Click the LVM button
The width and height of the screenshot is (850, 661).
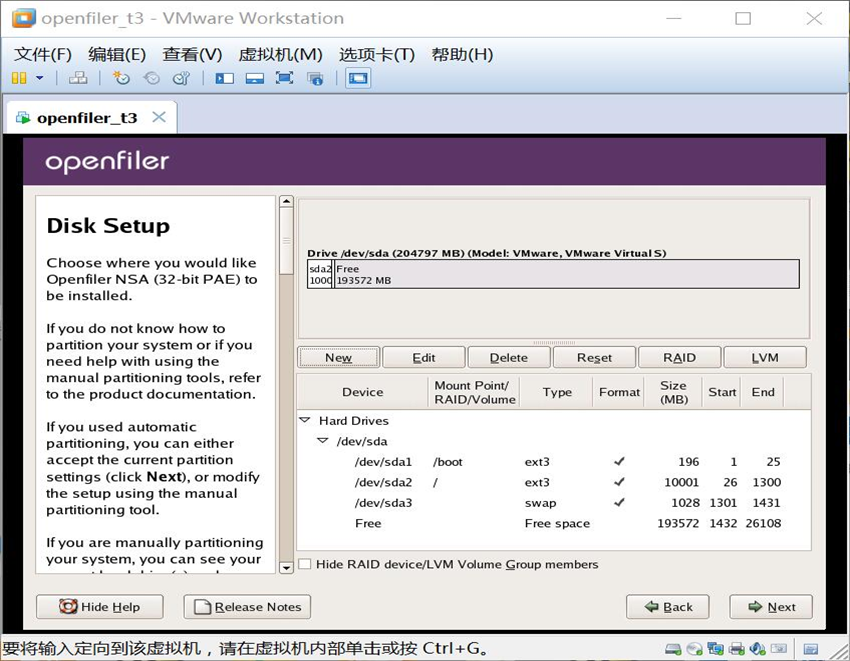[x=765, y=357]
